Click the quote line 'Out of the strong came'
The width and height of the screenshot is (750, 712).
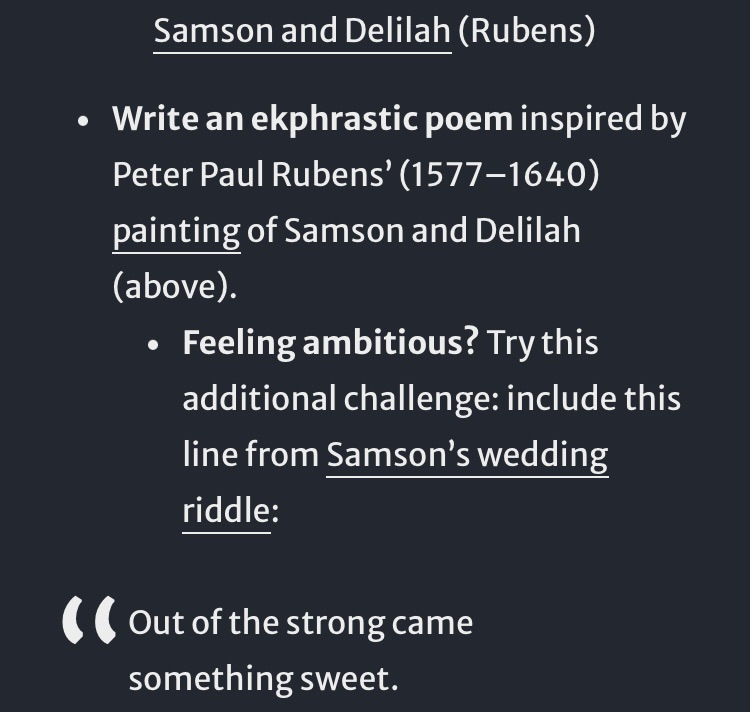[300, 623]
